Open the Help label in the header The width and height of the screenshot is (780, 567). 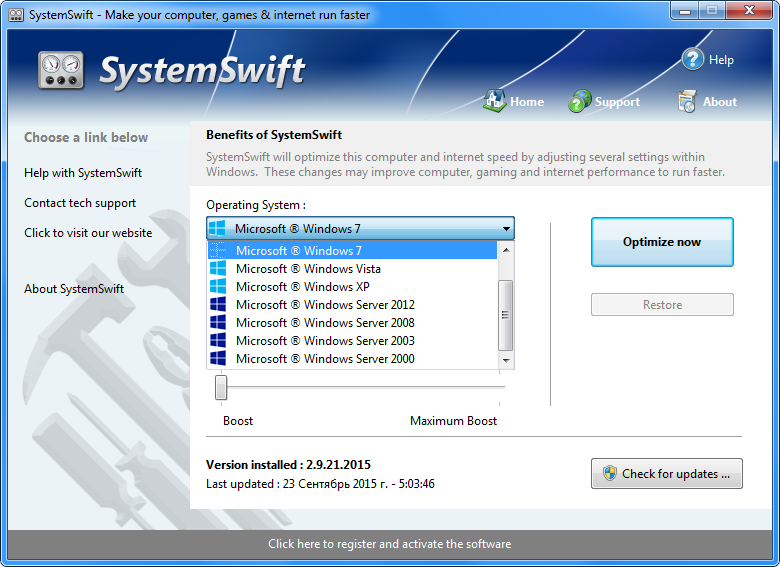(721, 60)
